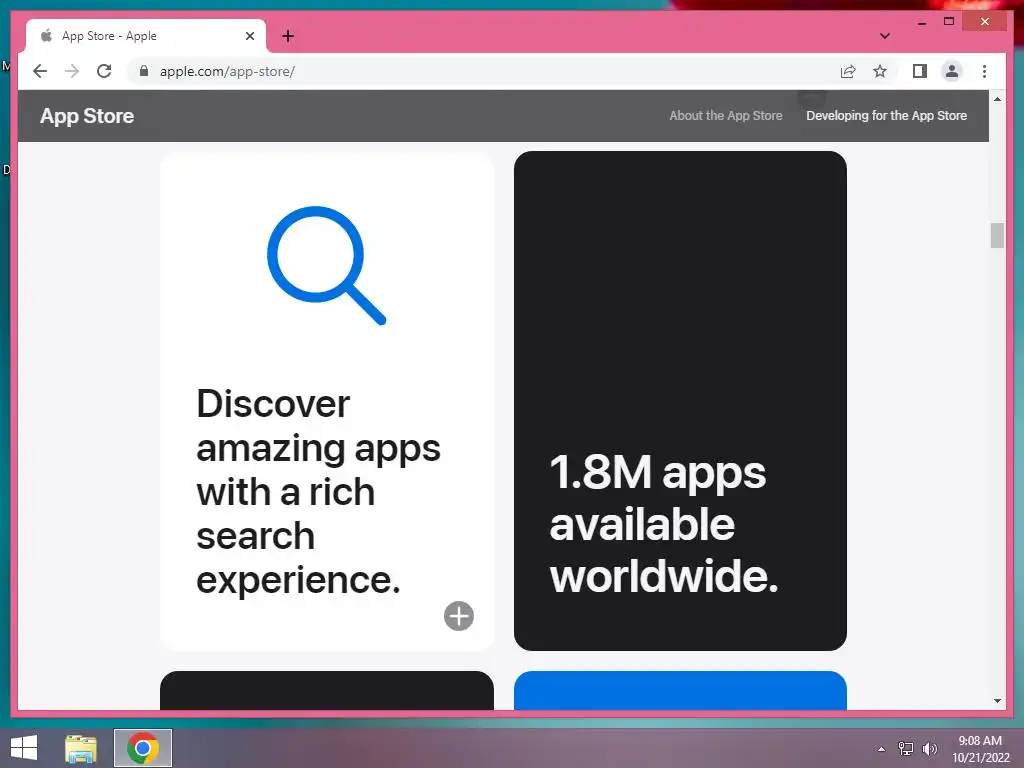Click the scrollbar up arrow

[997, 99]
